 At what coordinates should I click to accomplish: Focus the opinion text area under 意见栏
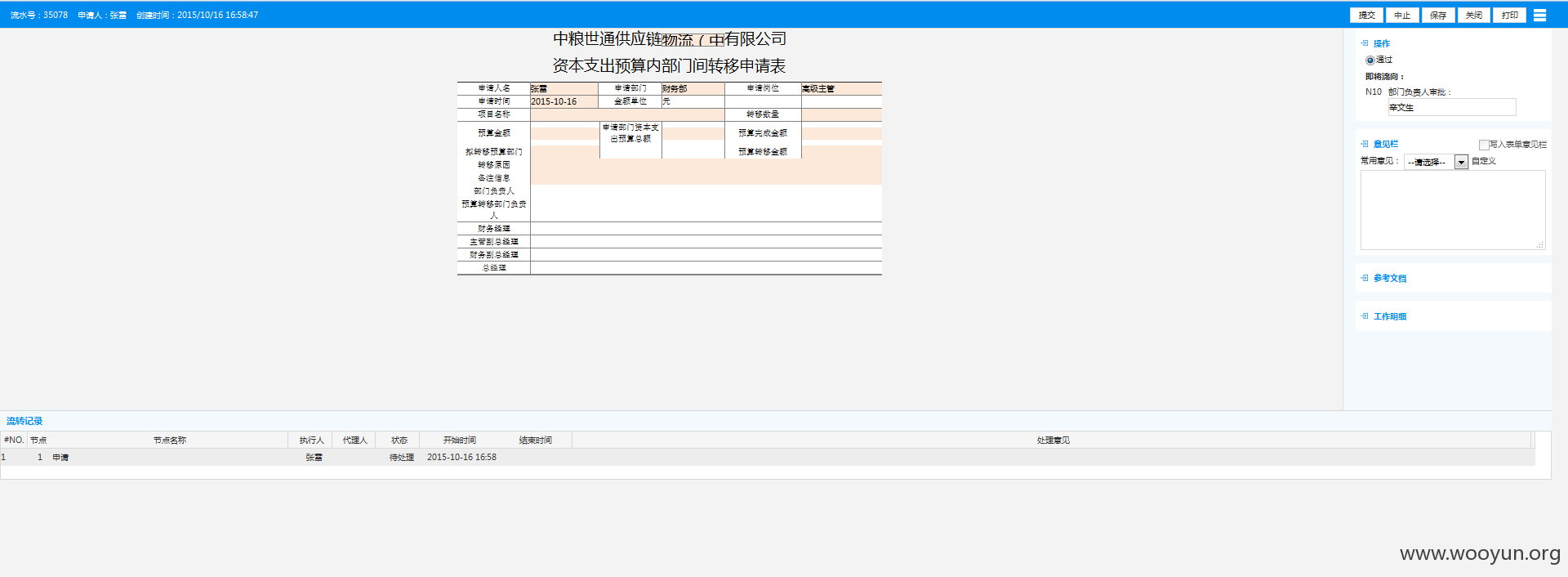pyautogui.click(x=1453, y=210)
